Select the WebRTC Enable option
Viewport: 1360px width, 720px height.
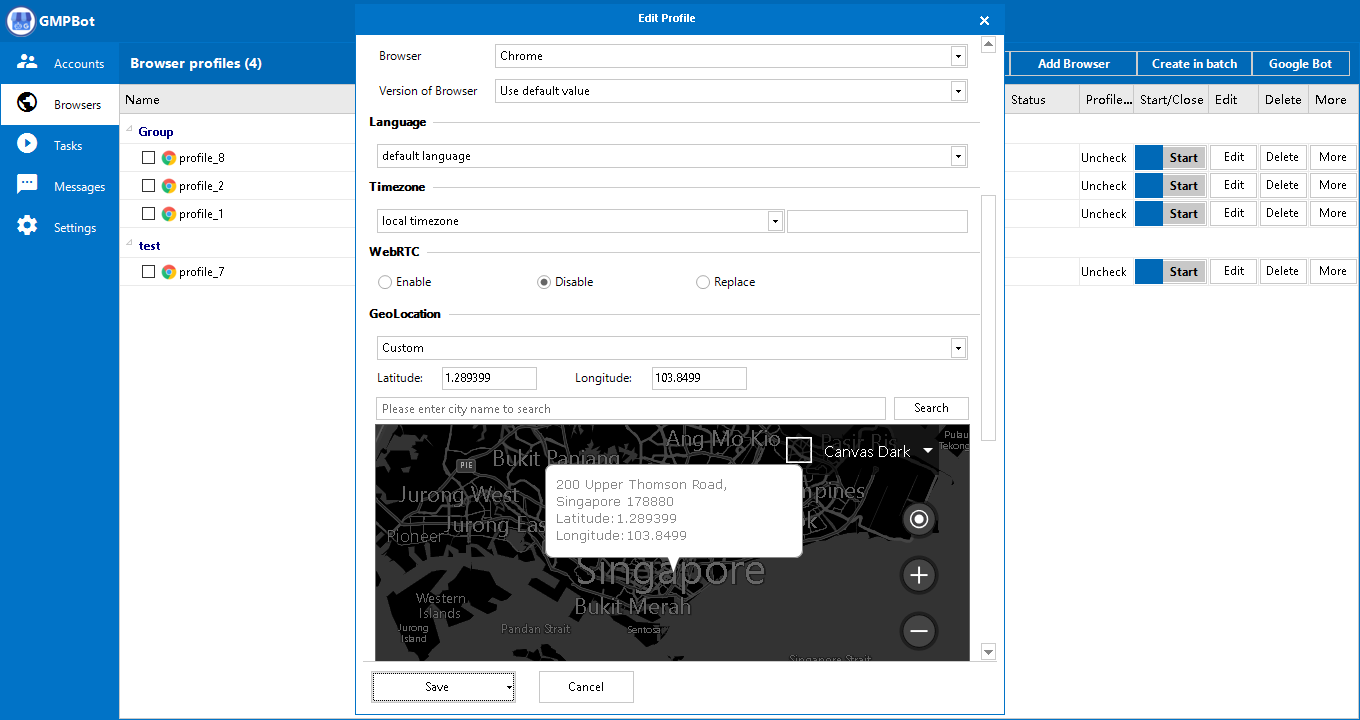coord(385,282)
